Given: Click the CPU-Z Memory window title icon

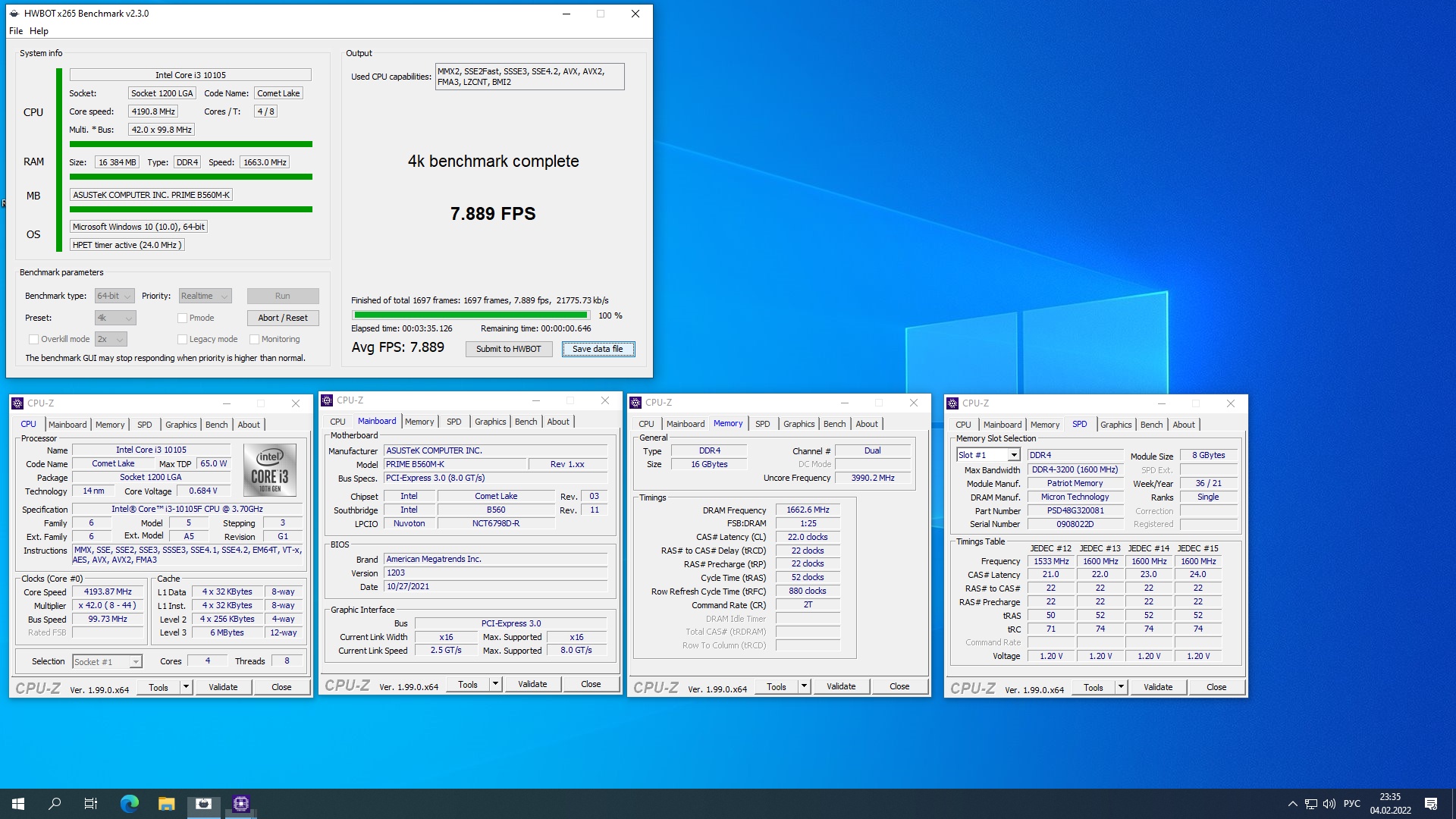Looking at the screenshot, I should (x=635, y=403).
